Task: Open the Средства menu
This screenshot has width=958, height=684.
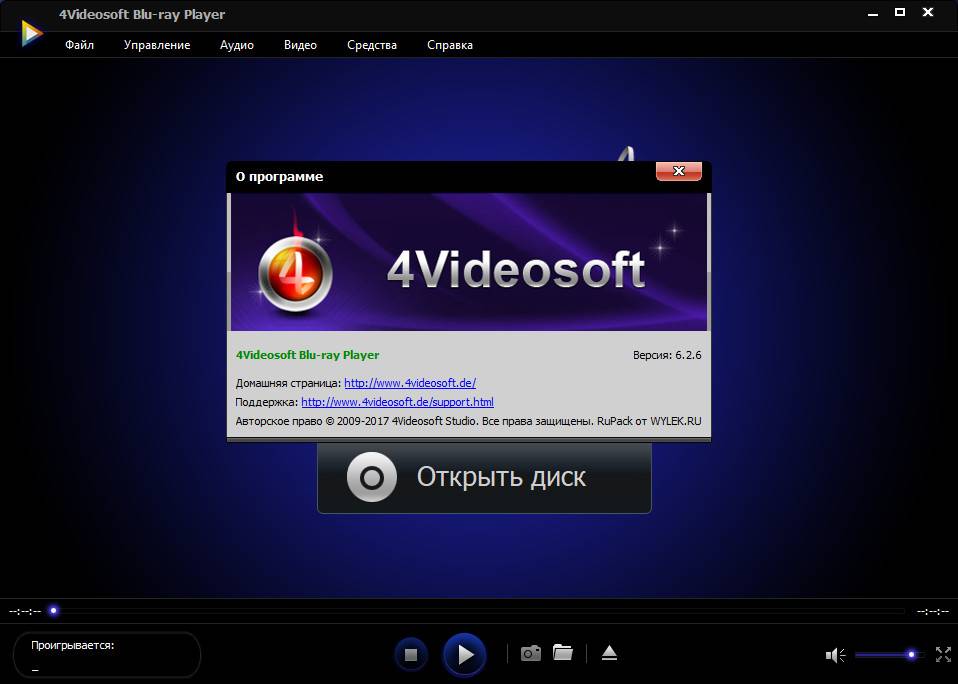Action: click(372, 45)
